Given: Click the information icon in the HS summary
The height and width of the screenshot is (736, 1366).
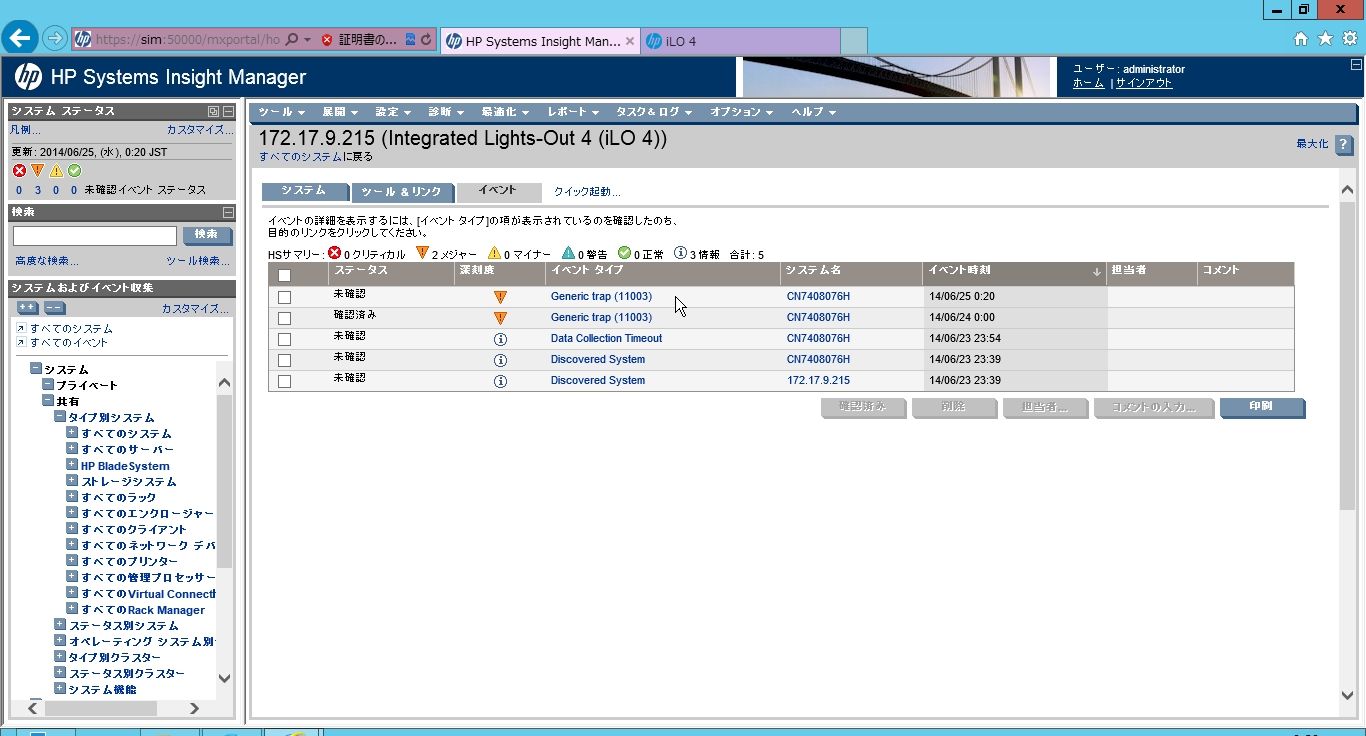Looking at the screenshot, I should click(680, 254).
